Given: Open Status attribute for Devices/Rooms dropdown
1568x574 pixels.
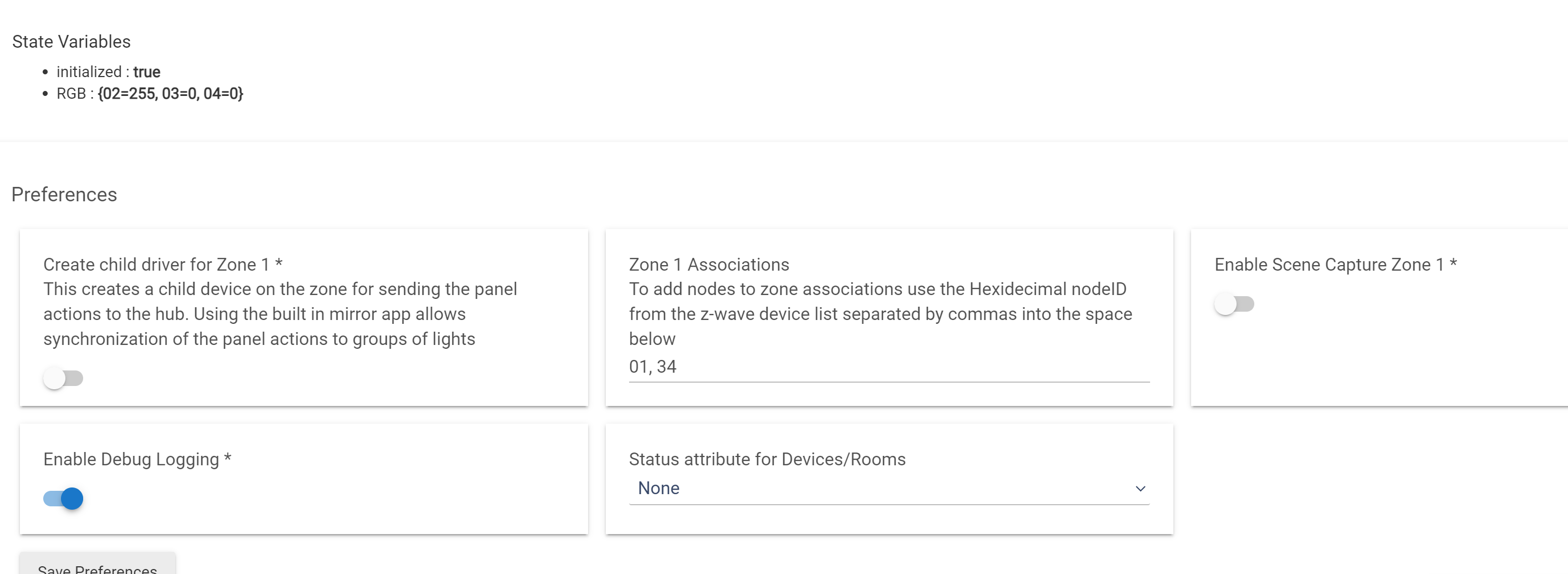Looking at the screenshot, I should [x=888, y=489].
